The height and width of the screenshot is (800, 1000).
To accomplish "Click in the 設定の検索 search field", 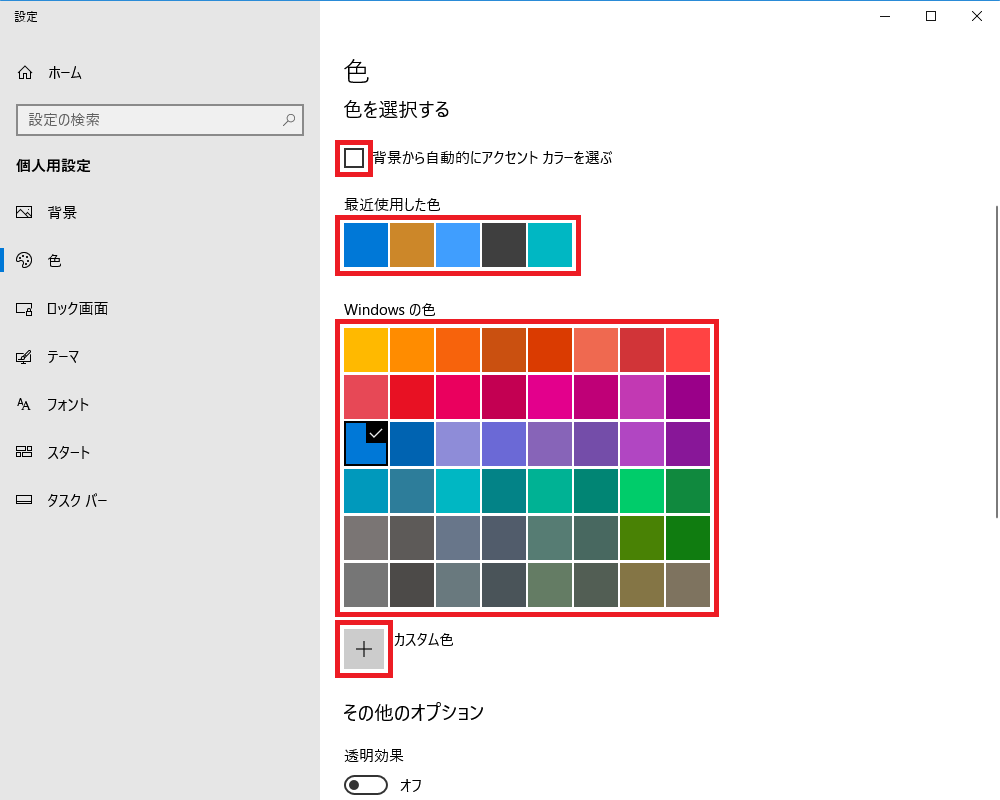I will (150, 120).
